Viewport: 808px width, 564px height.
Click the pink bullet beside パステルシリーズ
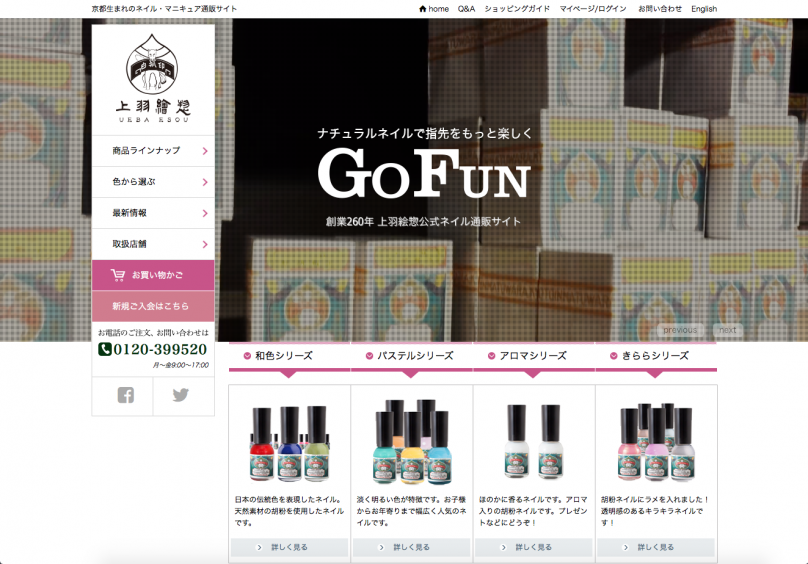click(x=369, y=356)
